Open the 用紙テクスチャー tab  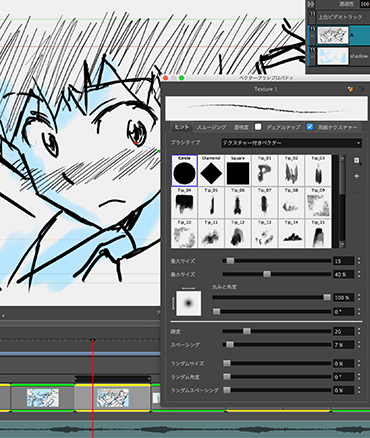coord(337,127)
